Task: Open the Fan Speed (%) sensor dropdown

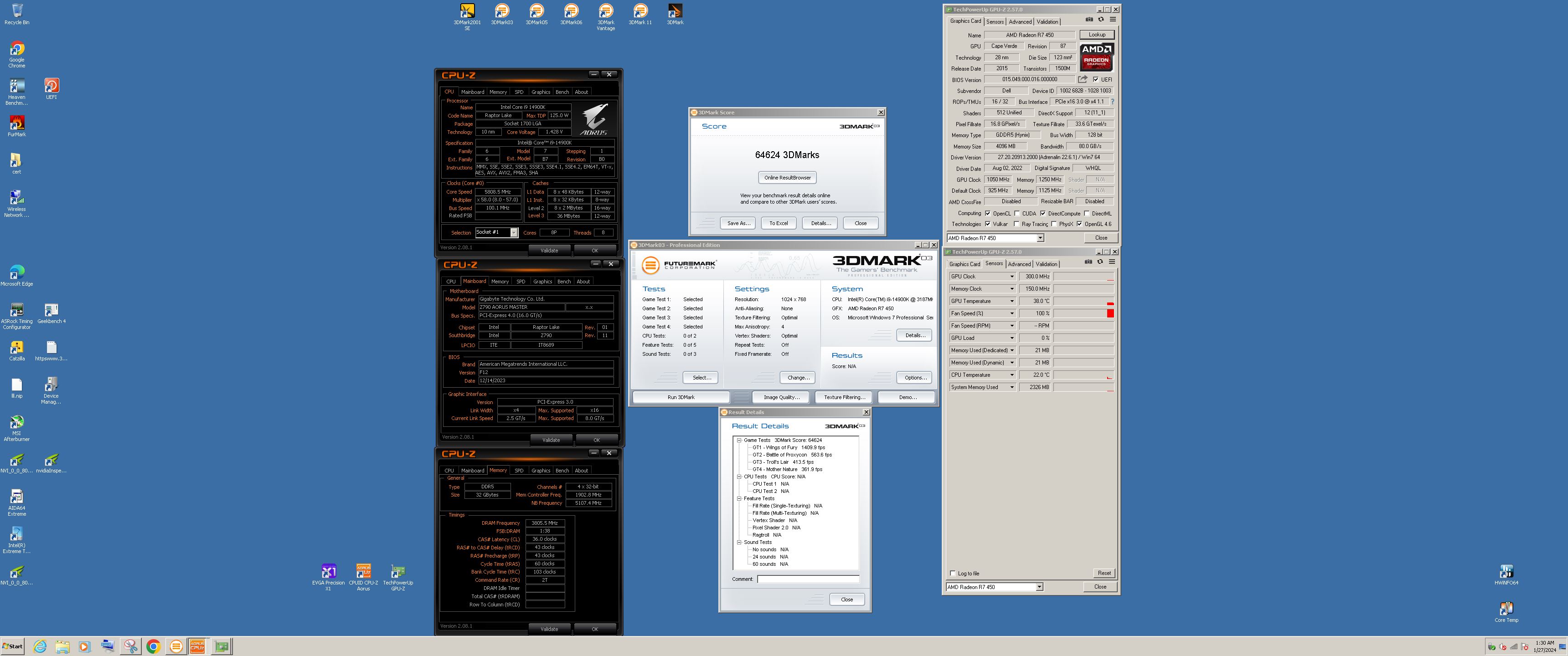Action: [1011, 313]
